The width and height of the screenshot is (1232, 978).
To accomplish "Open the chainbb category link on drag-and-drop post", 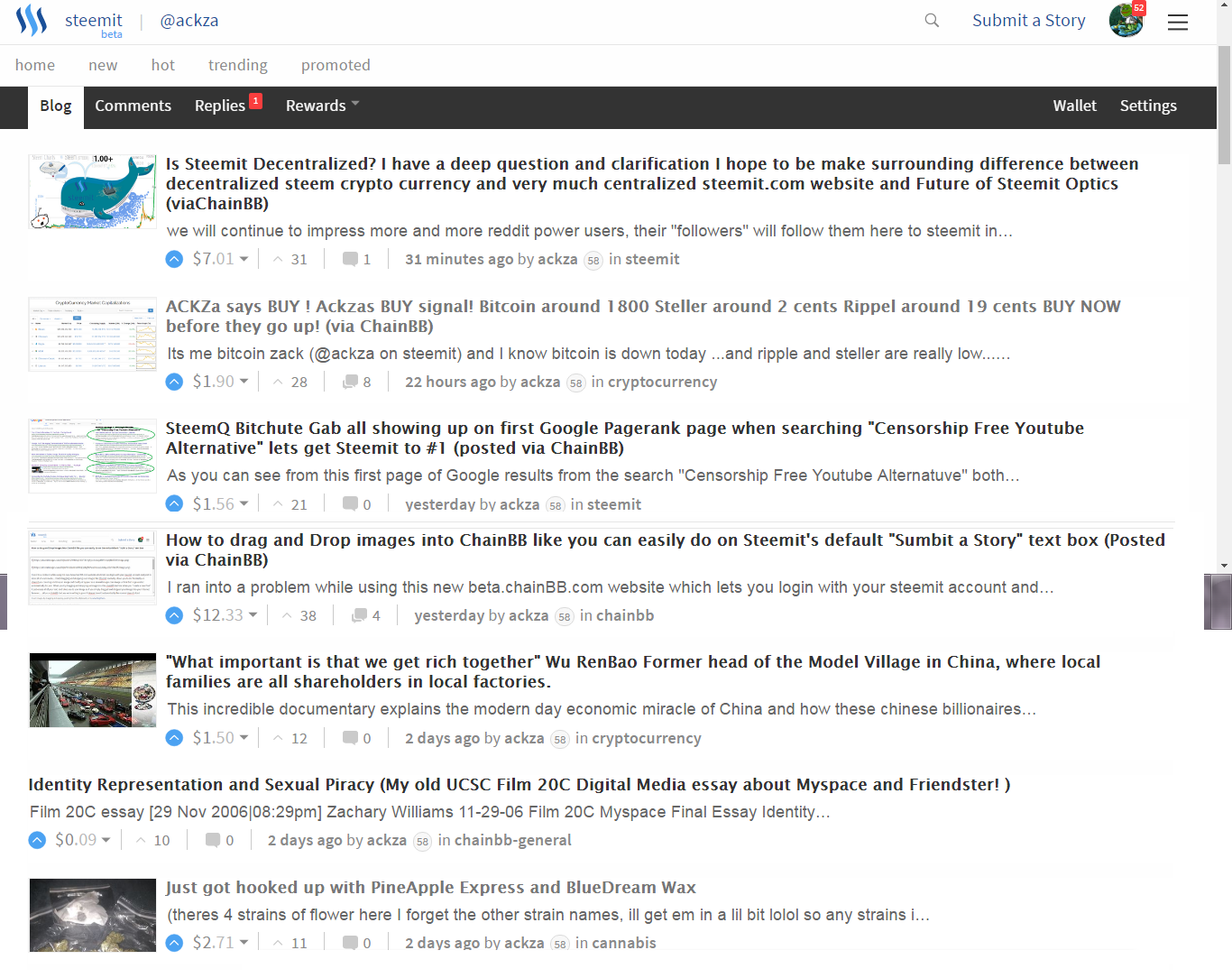I will 625,615.
